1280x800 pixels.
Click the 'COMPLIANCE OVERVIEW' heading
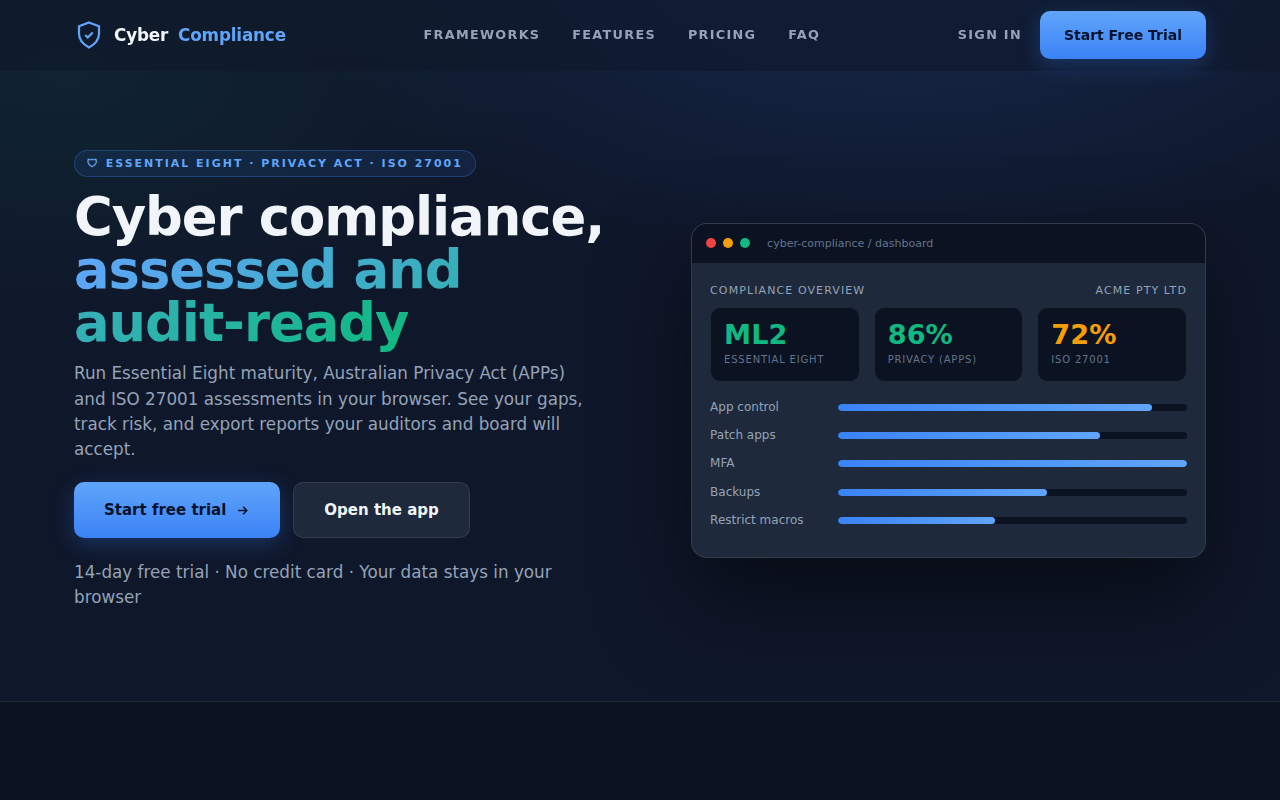[787, 290]
